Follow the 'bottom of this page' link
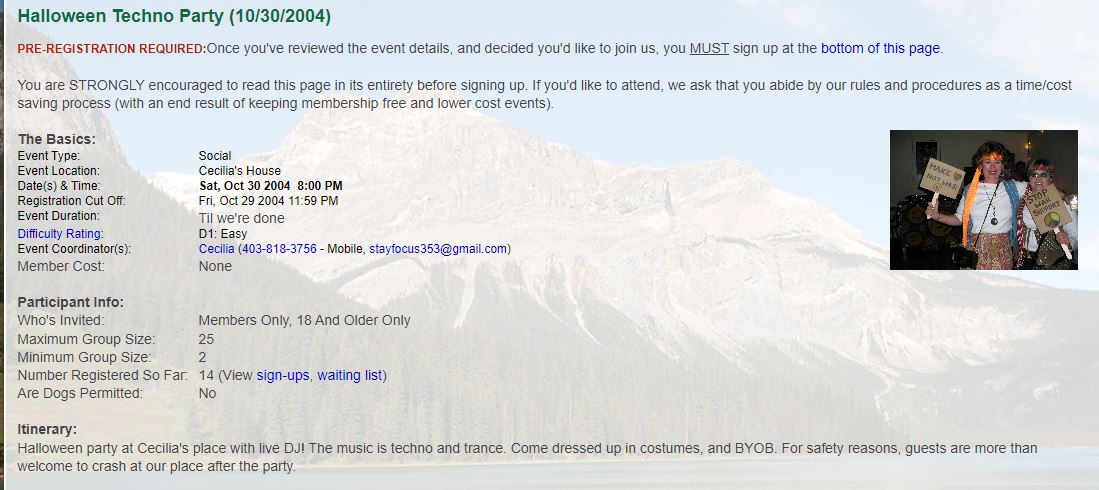The width and height of the screenshot is (1099, 490). tap(880, 48)
